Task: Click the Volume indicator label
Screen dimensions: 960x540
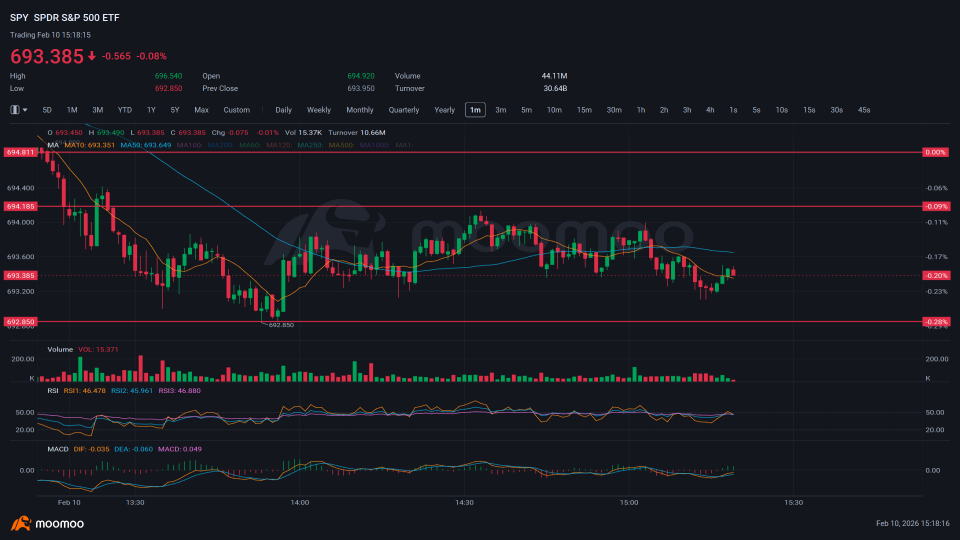Action: pos(60,350)
